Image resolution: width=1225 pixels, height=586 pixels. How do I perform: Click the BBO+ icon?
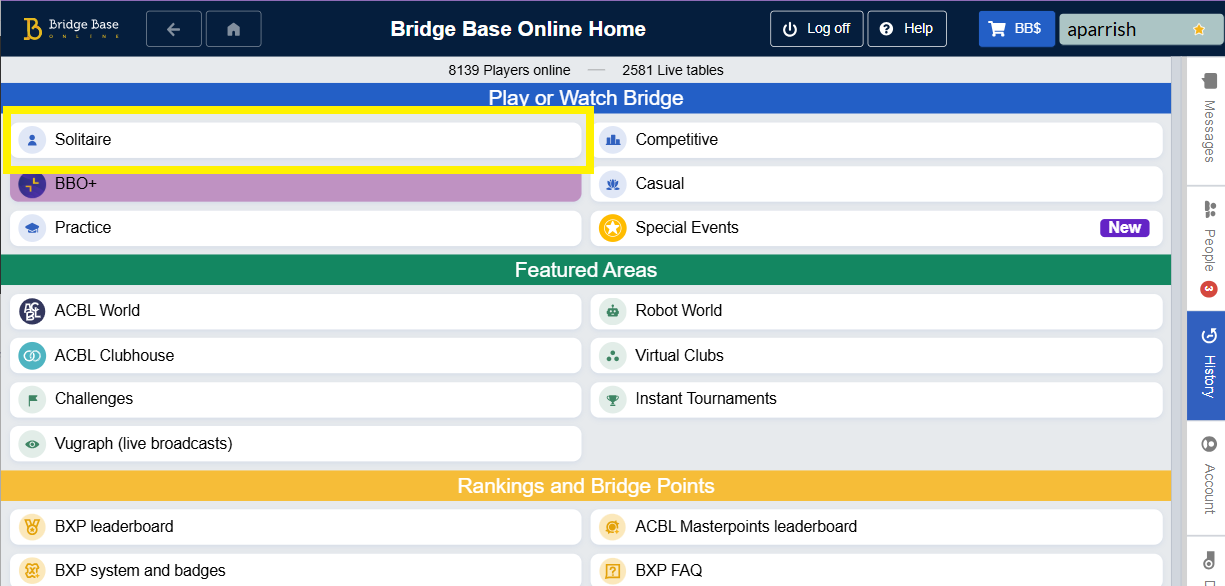pos(32,184)
